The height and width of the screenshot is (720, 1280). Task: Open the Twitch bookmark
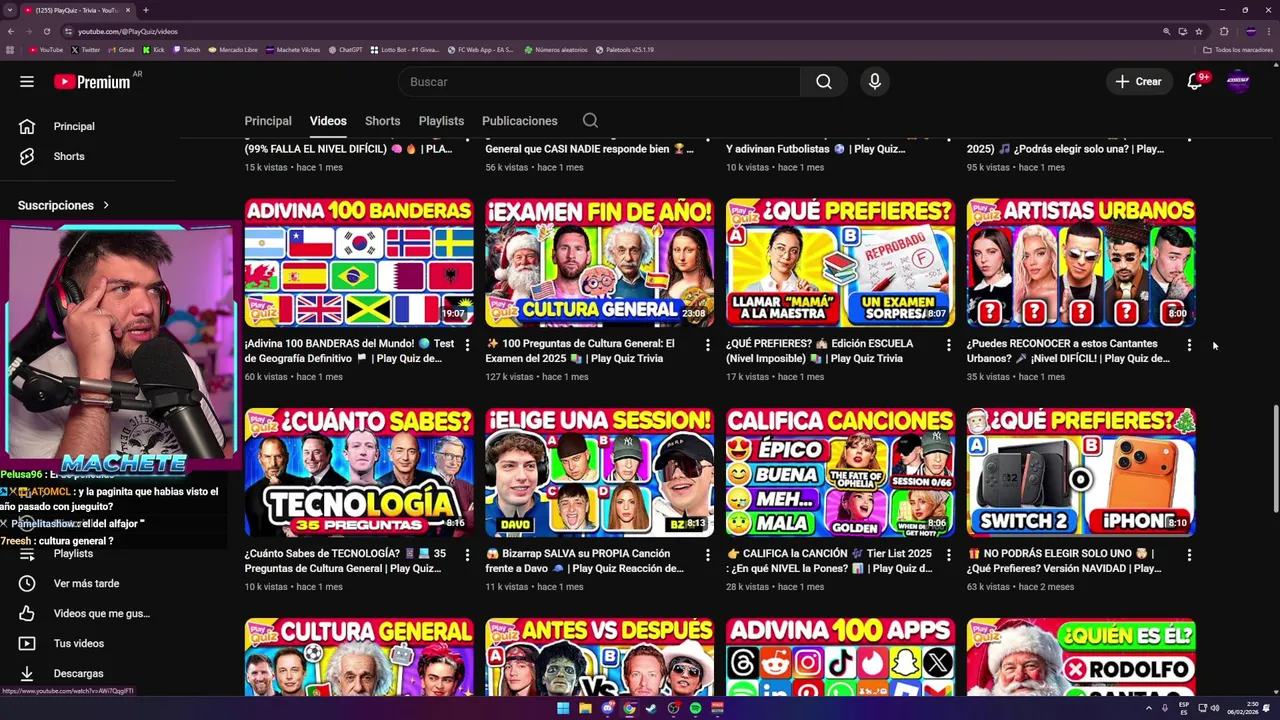[186, 49]
